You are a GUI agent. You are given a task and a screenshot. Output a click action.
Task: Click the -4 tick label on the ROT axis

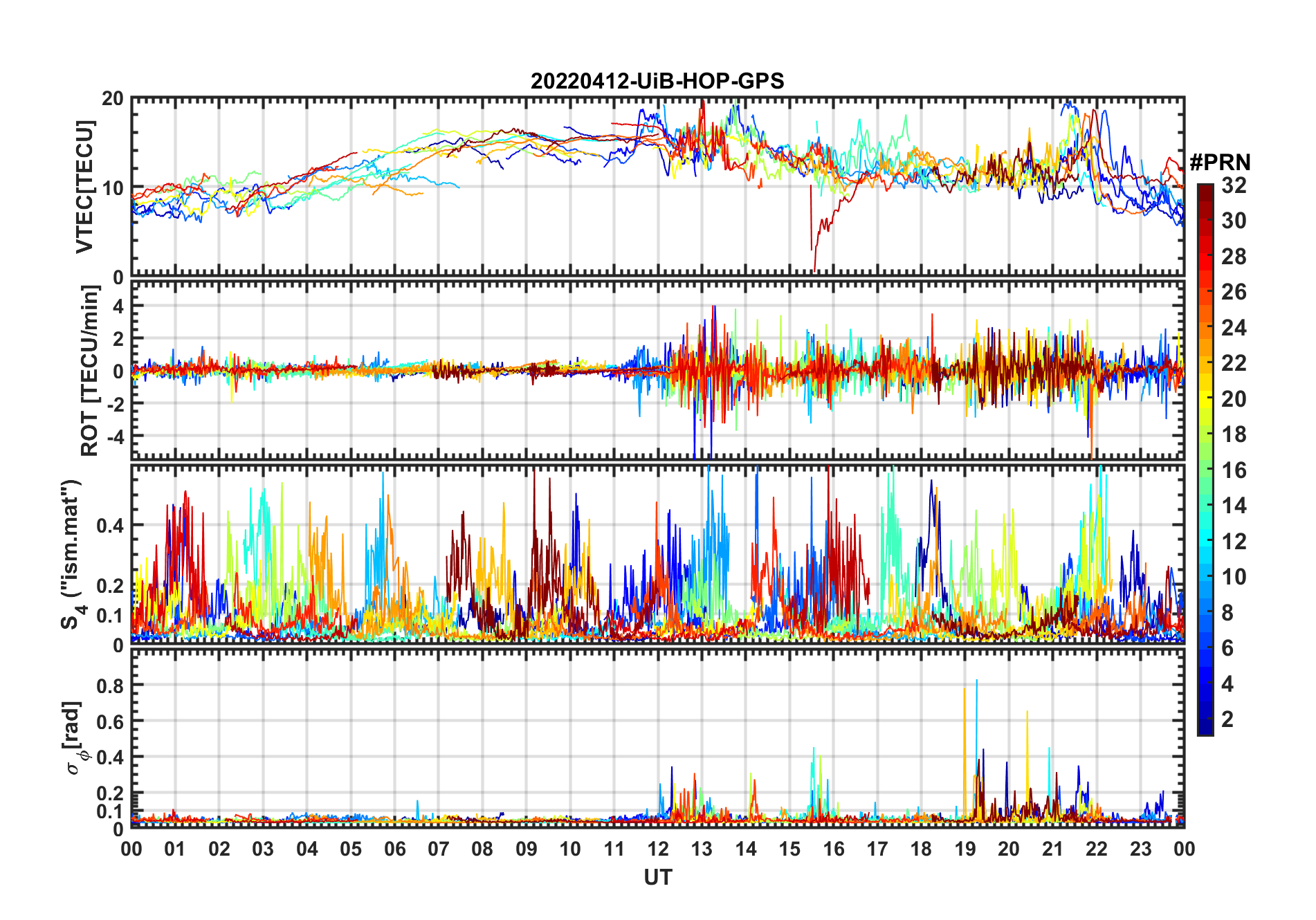coord(115,436)
